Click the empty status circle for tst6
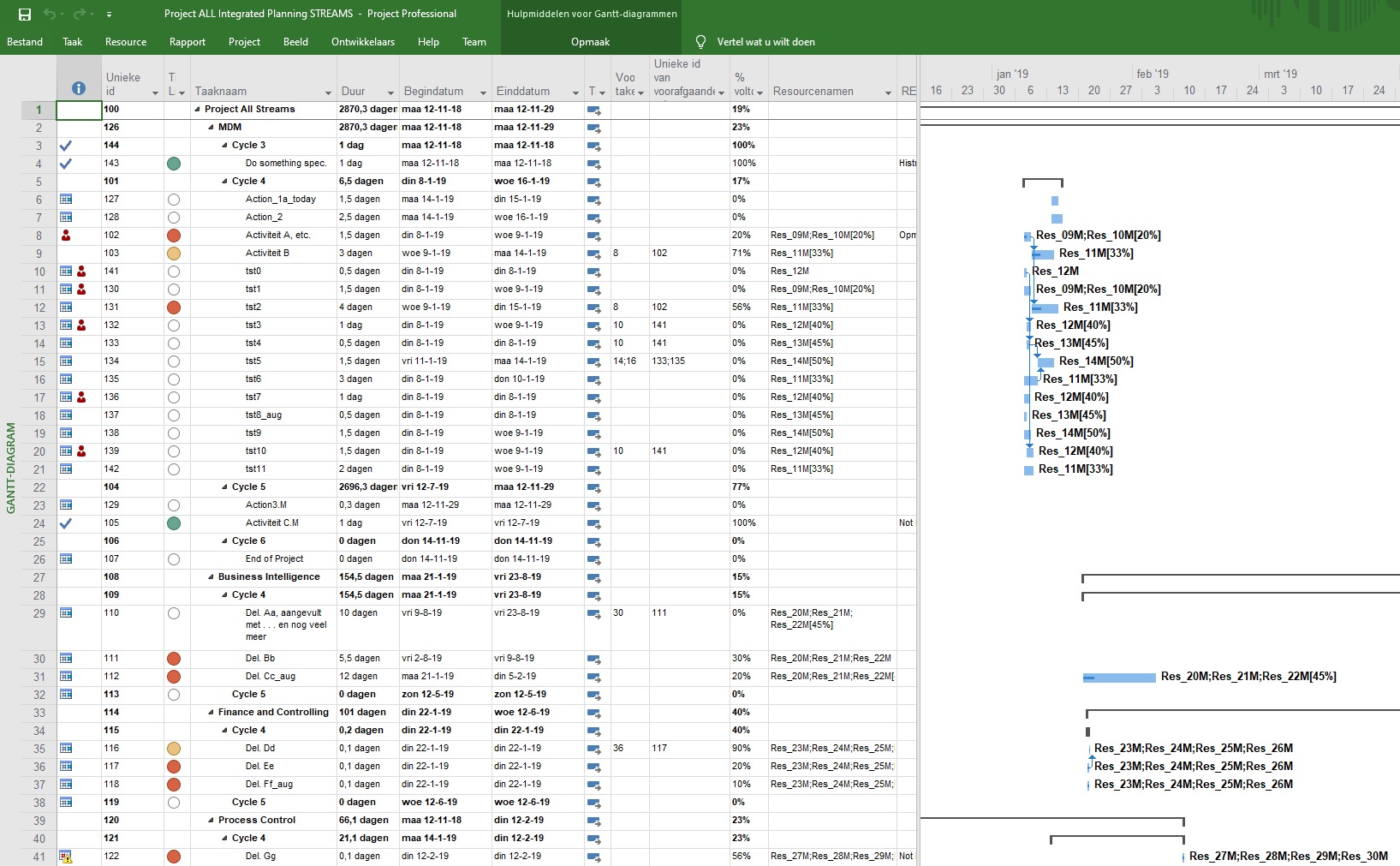This screenshot has width=1400, height=866. pyautogui.click(x=174, y=379)
